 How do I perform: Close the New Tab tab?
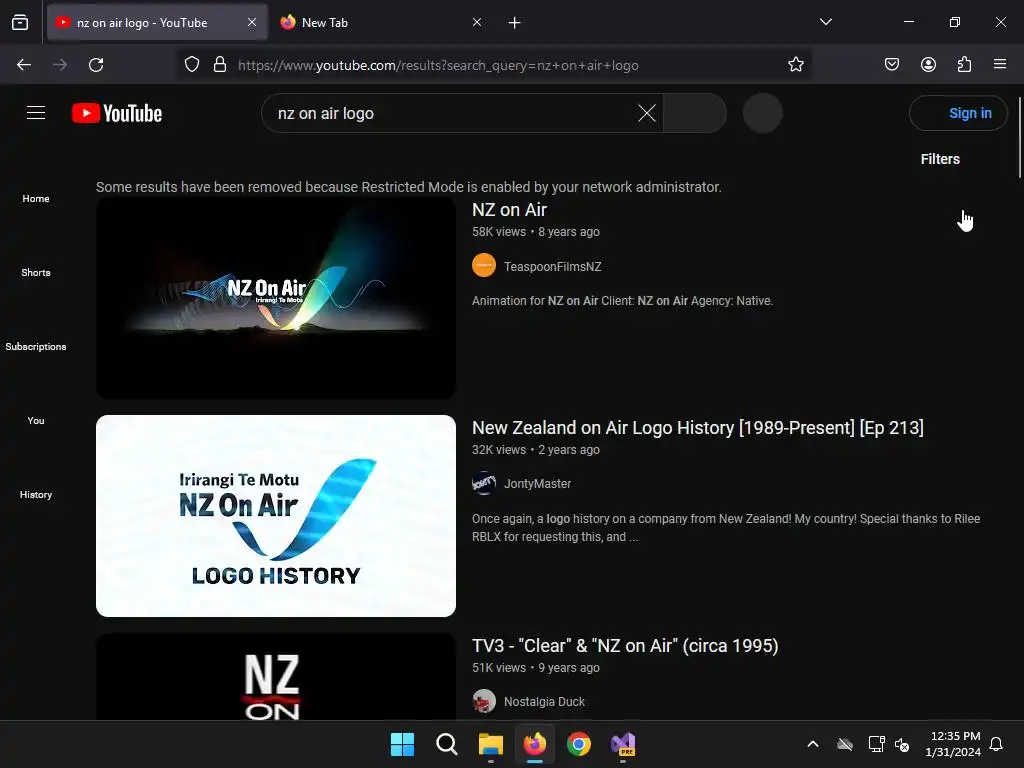click(477, 22)
